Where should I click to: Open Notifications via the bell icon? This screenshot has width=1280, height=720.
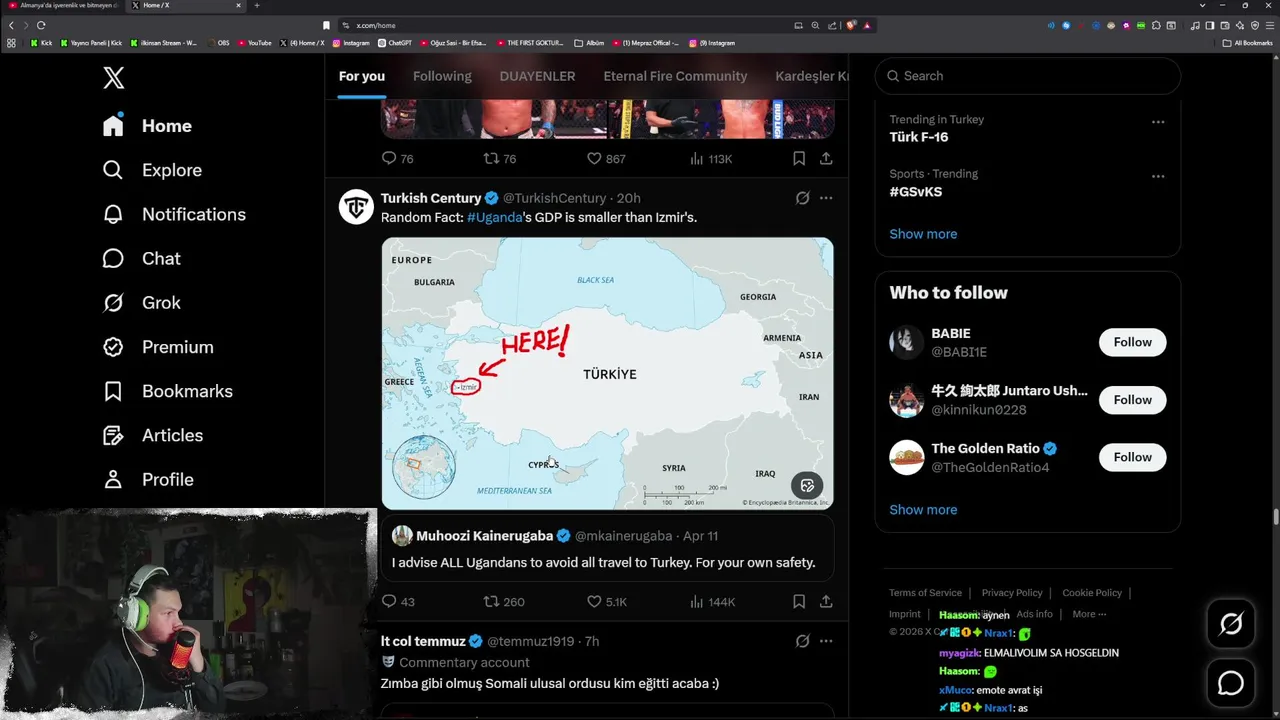113,214
